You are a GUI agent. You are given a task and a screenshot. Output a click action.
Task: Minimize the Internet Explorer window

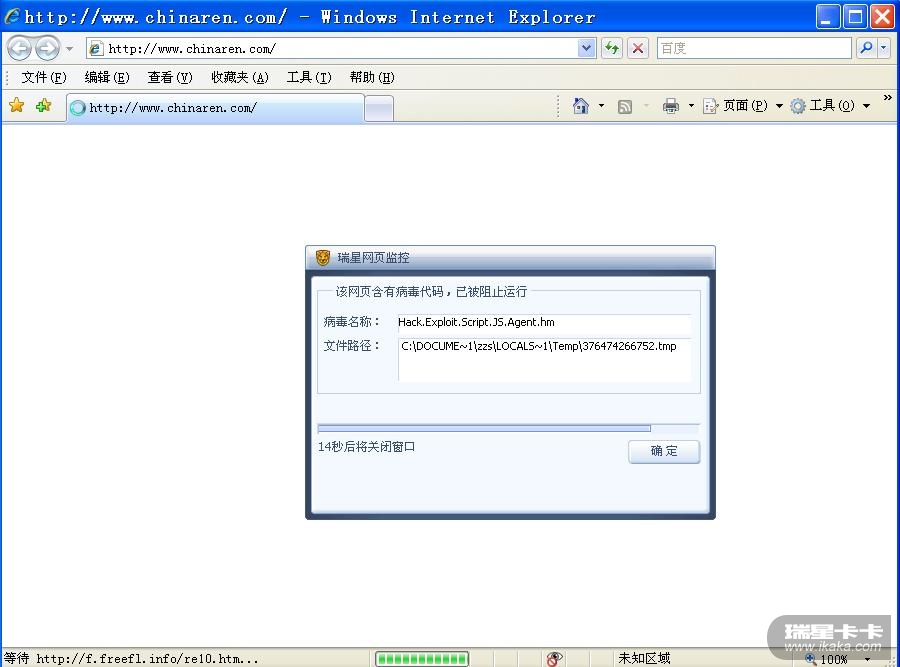point(827,17)
